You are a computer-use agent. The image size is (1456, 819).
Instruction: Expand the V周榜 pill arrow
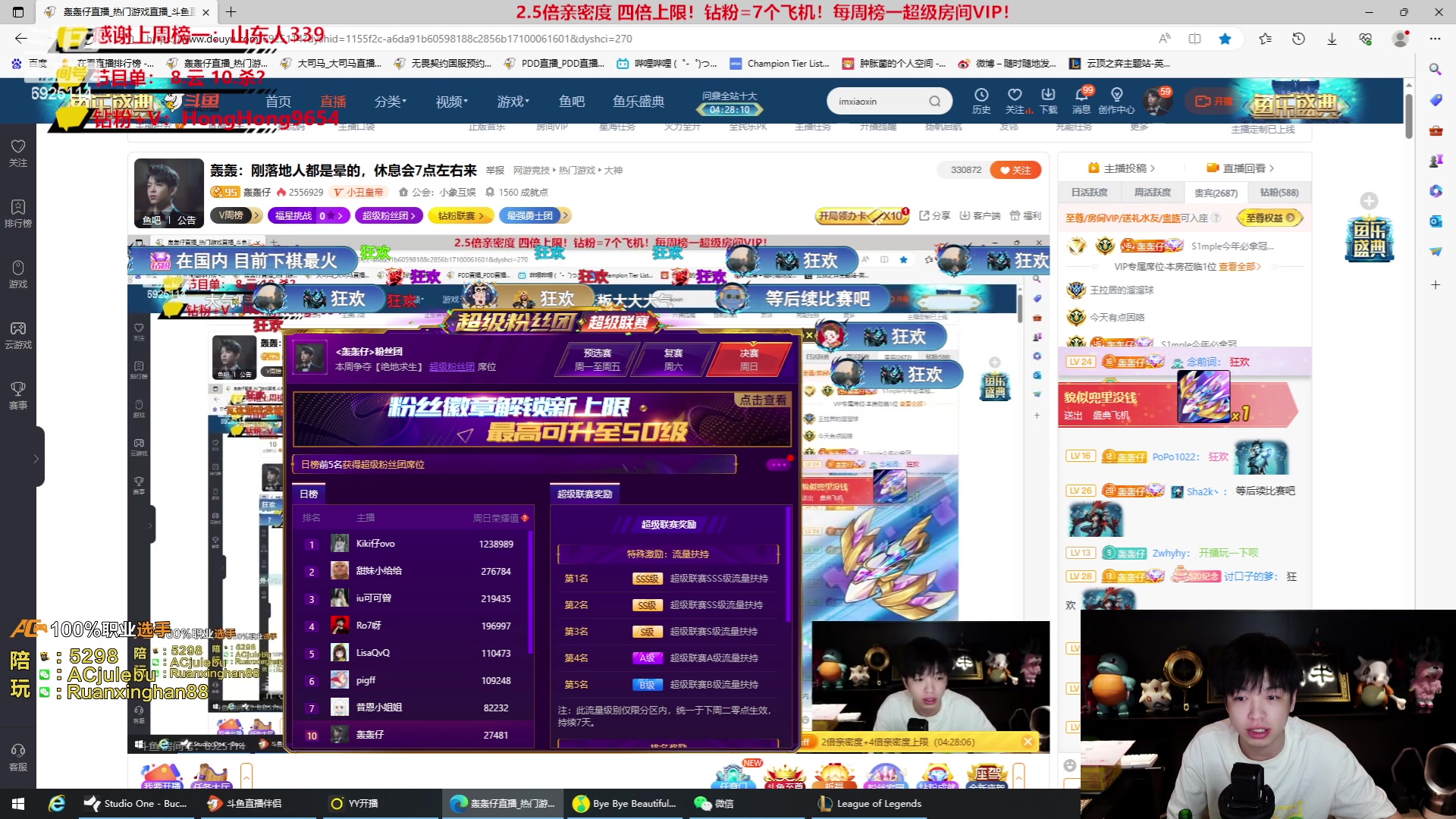(x=256, y=215)
